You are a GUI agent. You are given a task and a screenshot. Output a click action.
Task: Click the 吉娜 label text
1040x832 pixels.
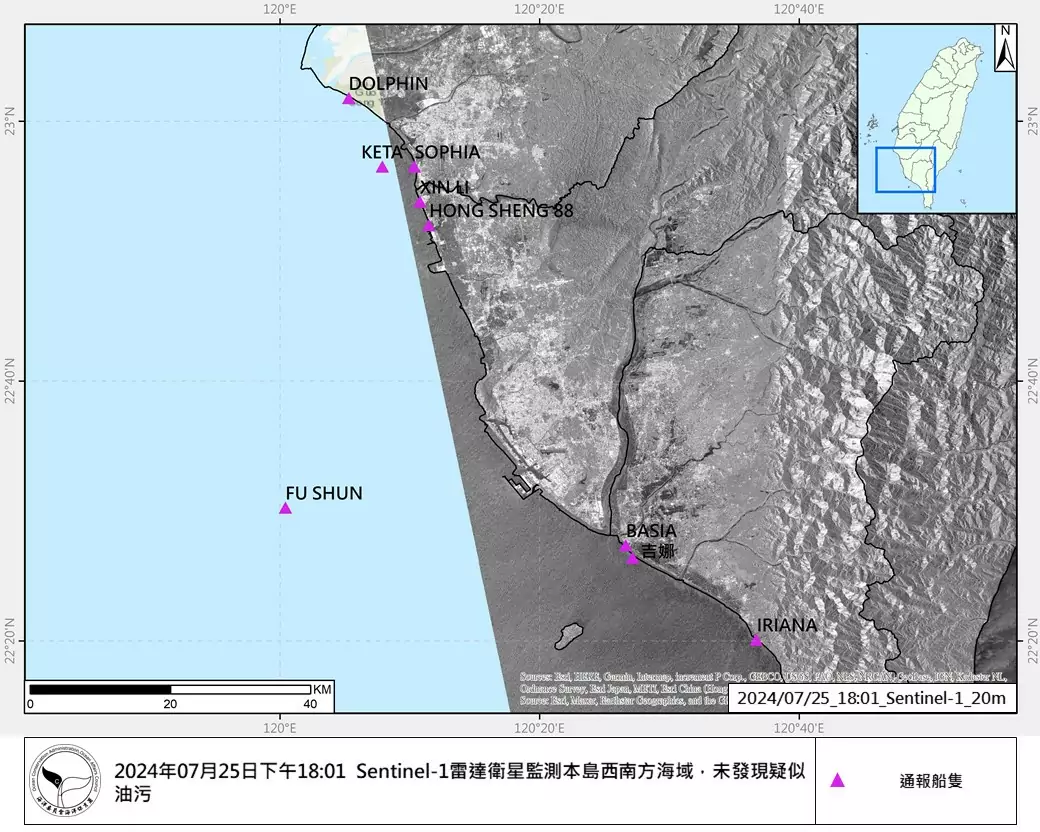[658, 550]
